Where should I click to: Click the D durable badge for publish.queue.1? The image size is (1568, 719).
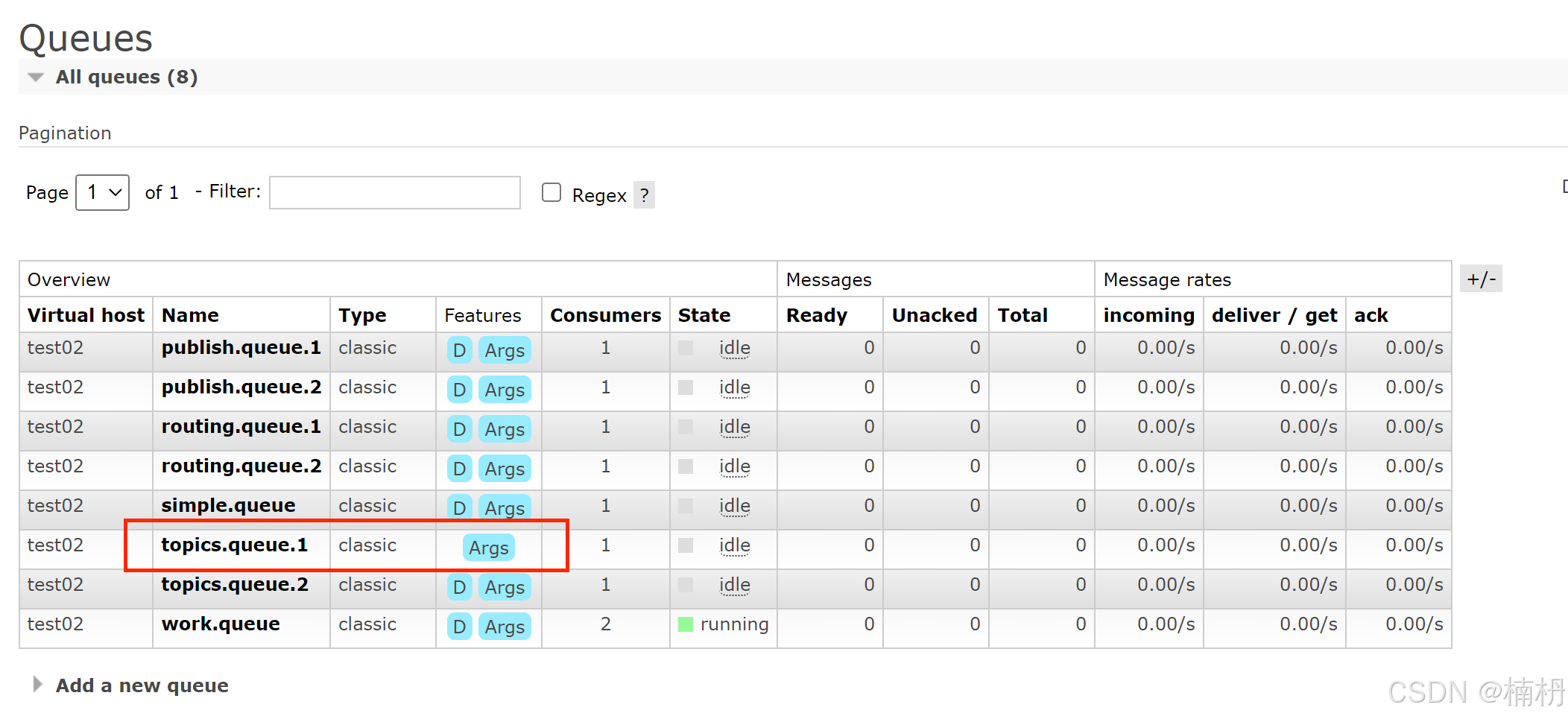pyautogui.click(x=459, y=350)
